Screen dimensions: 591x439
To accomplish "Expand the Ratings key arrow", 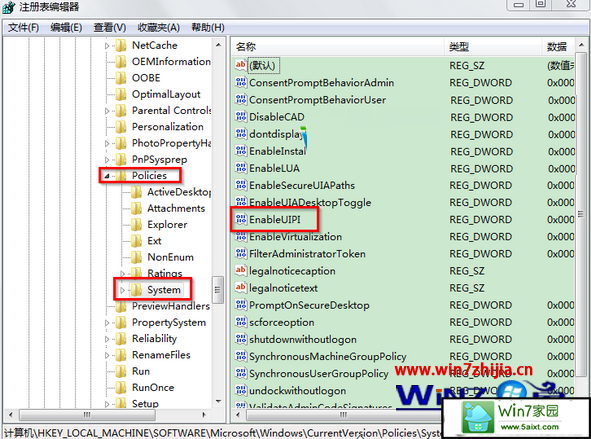I will point(122,273).
